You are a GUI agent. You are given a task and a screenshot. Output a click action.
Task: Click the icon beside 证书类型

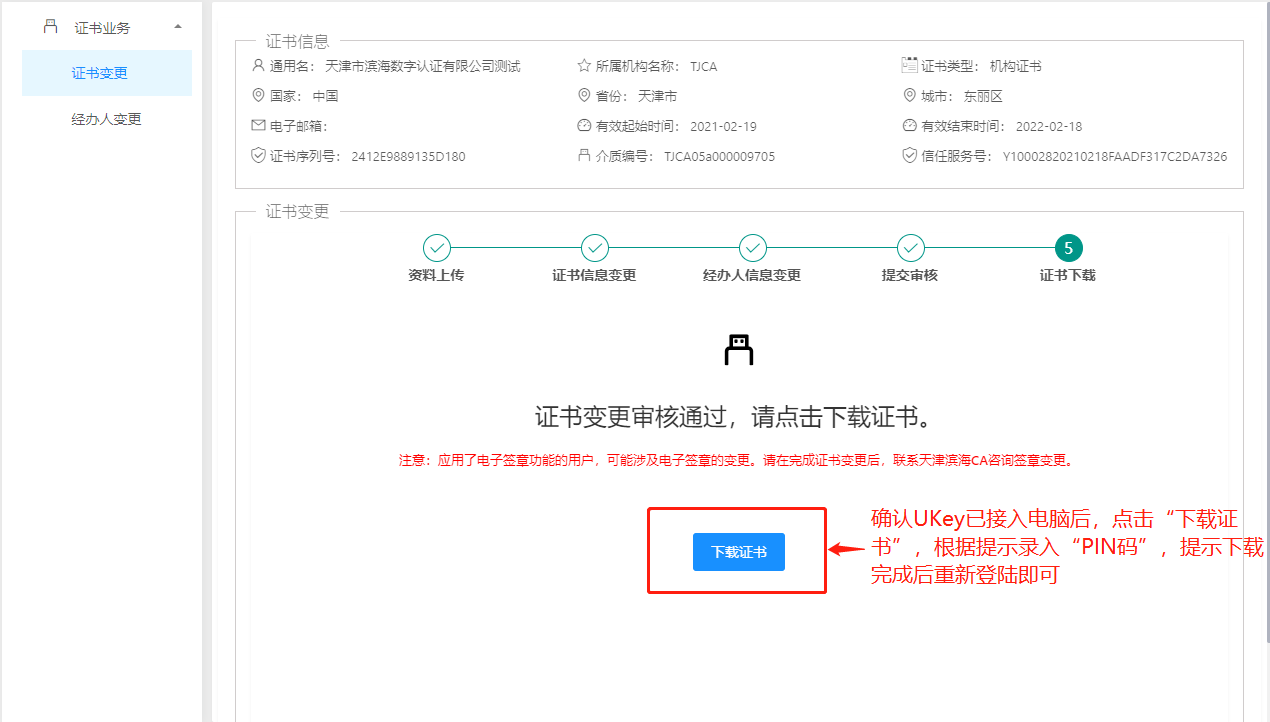pos(909,66)
